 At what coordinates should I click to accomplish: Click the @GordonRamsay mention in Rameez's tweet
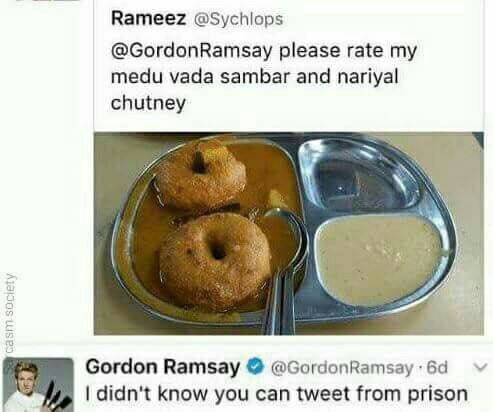192,51
